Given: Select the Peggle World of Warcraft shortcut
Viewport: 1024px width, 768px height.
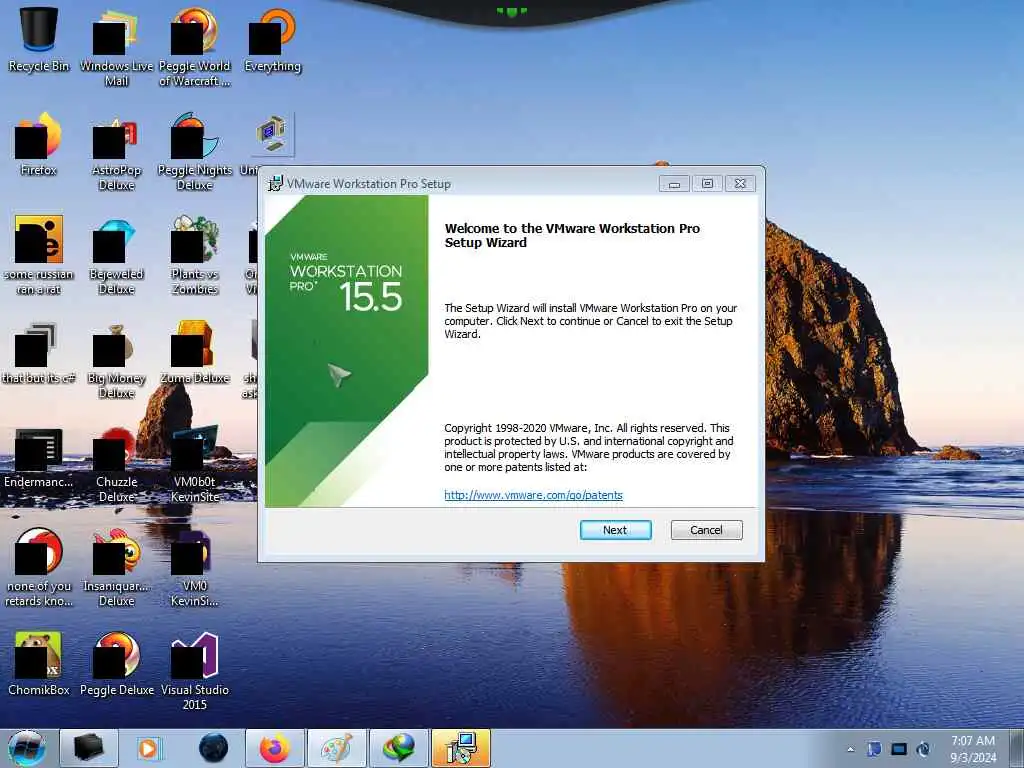Looking at the screenshot, I should pyautogui.click(x=195, y=47).
